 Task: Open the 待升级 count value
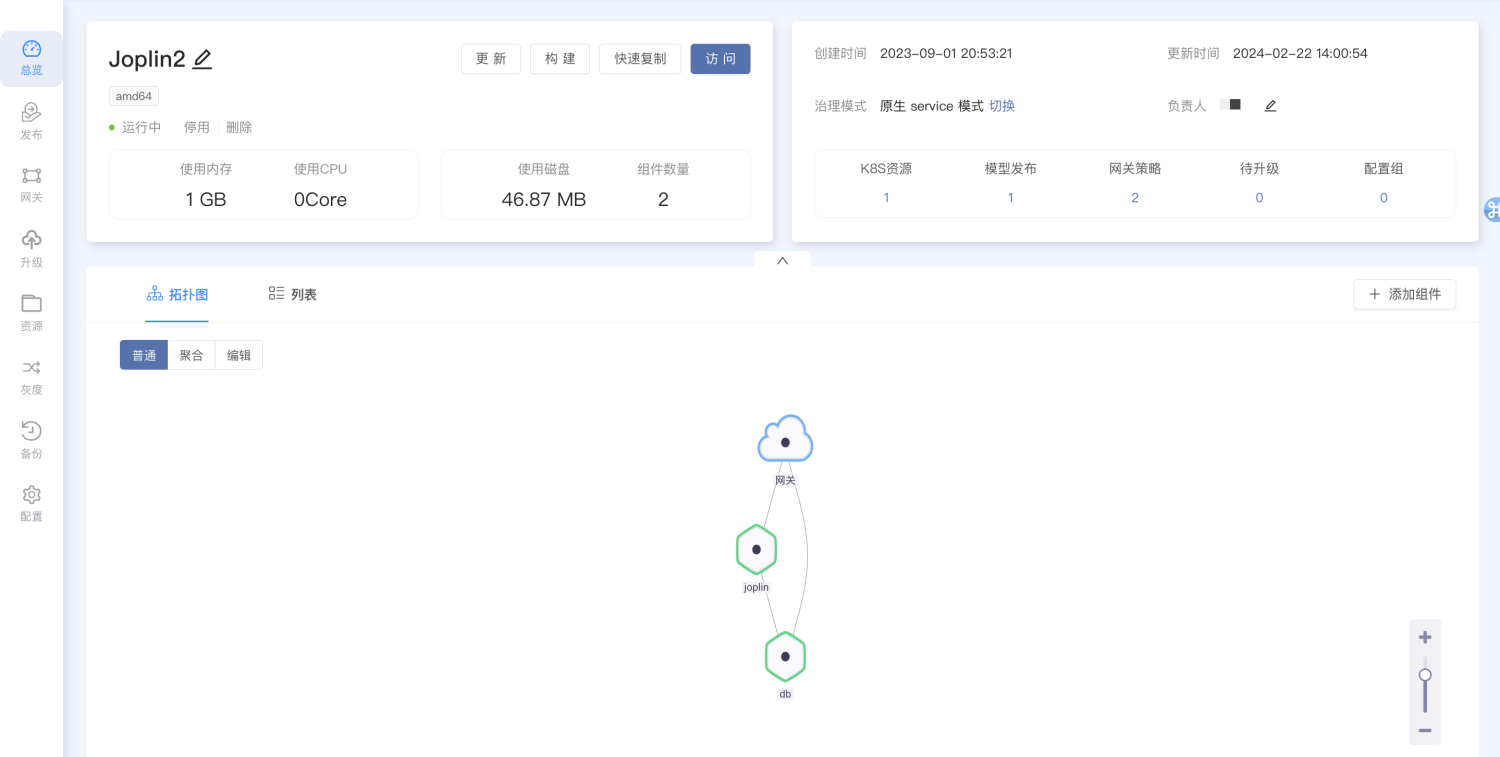1259,198
